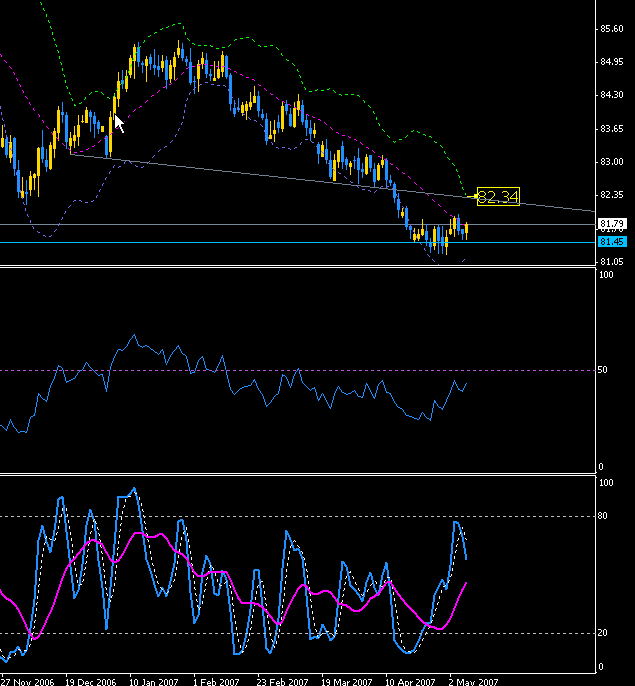This screenshot has width=635, height=686.
Task: Click the 23 Feb 2007 date label
Action: pyautogui.click(x=282, y=682)
